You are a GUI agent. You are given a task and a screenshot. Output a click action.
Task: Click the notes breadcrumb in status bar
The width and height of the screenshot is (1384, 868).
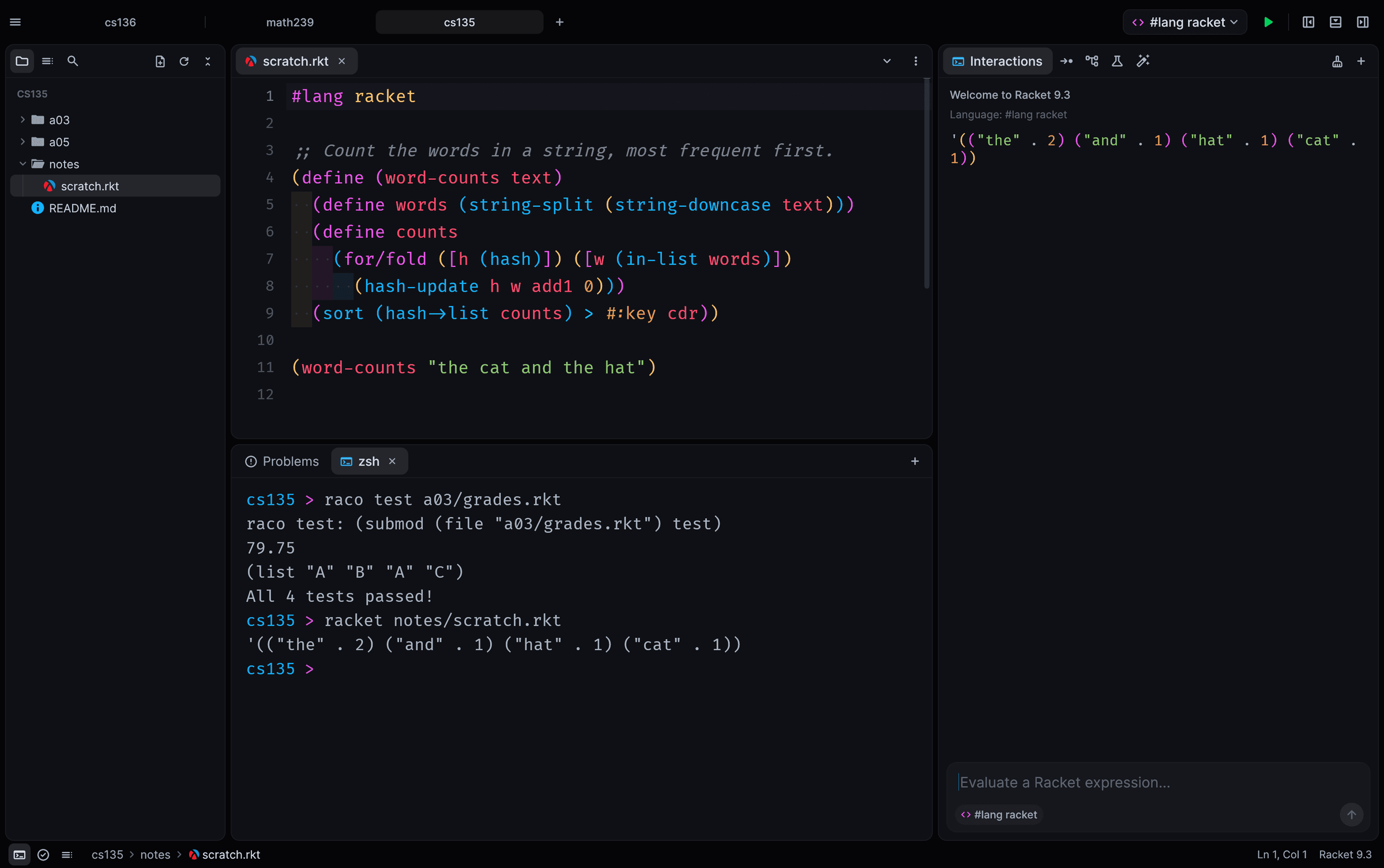pos(155,855)
